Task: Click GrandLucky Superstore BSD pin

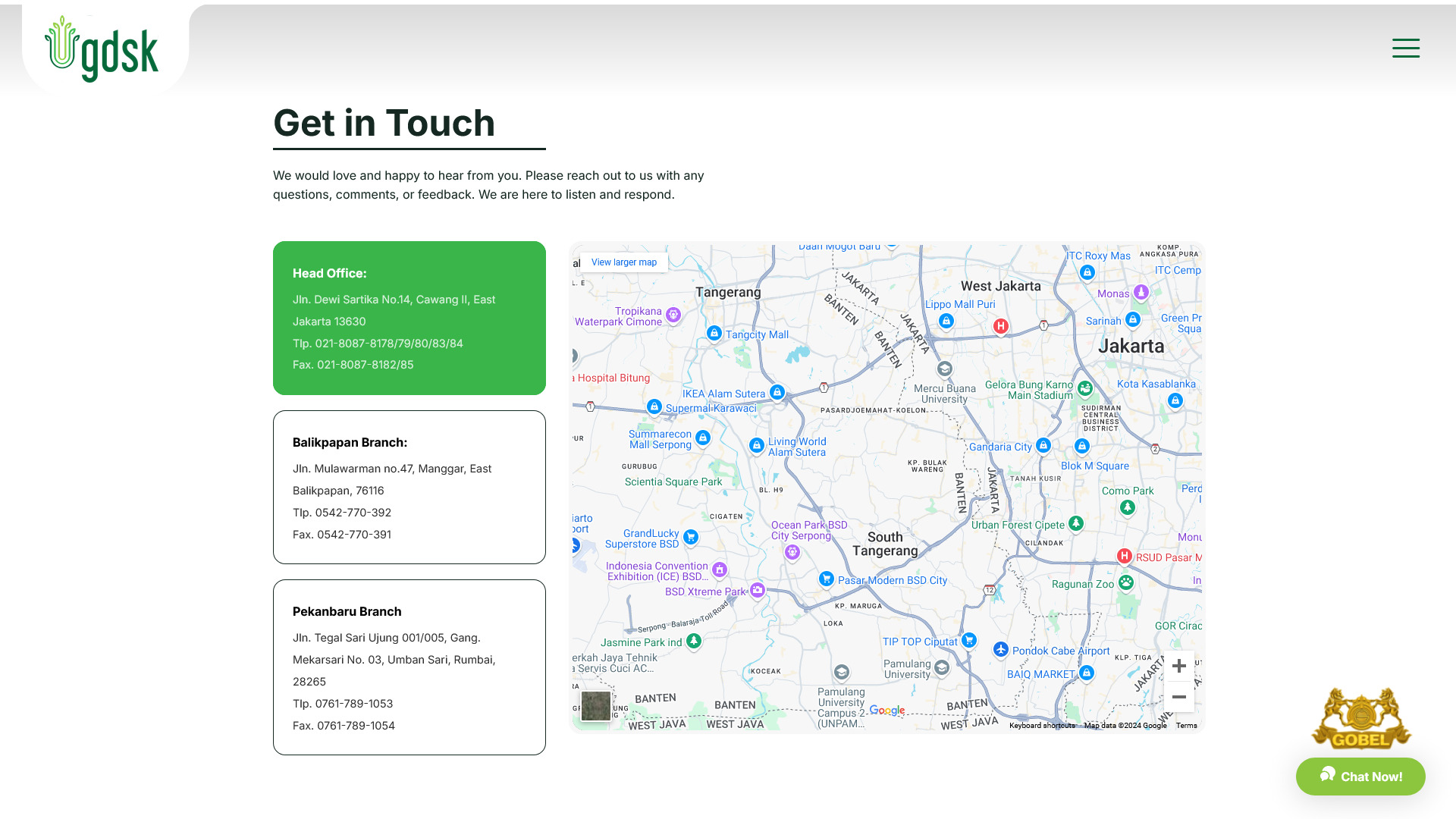Action: [x=690, y=536]
